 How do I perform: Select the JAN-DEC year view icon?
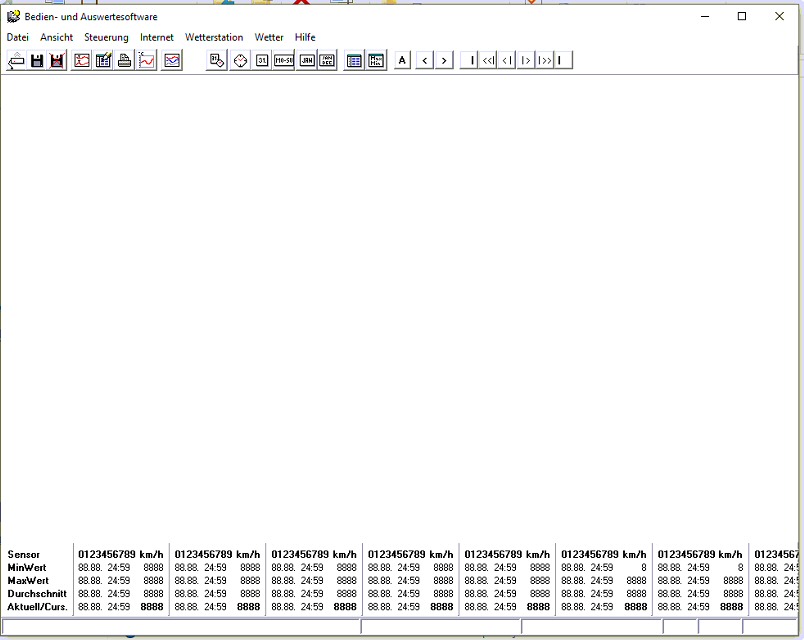point(327,61)
